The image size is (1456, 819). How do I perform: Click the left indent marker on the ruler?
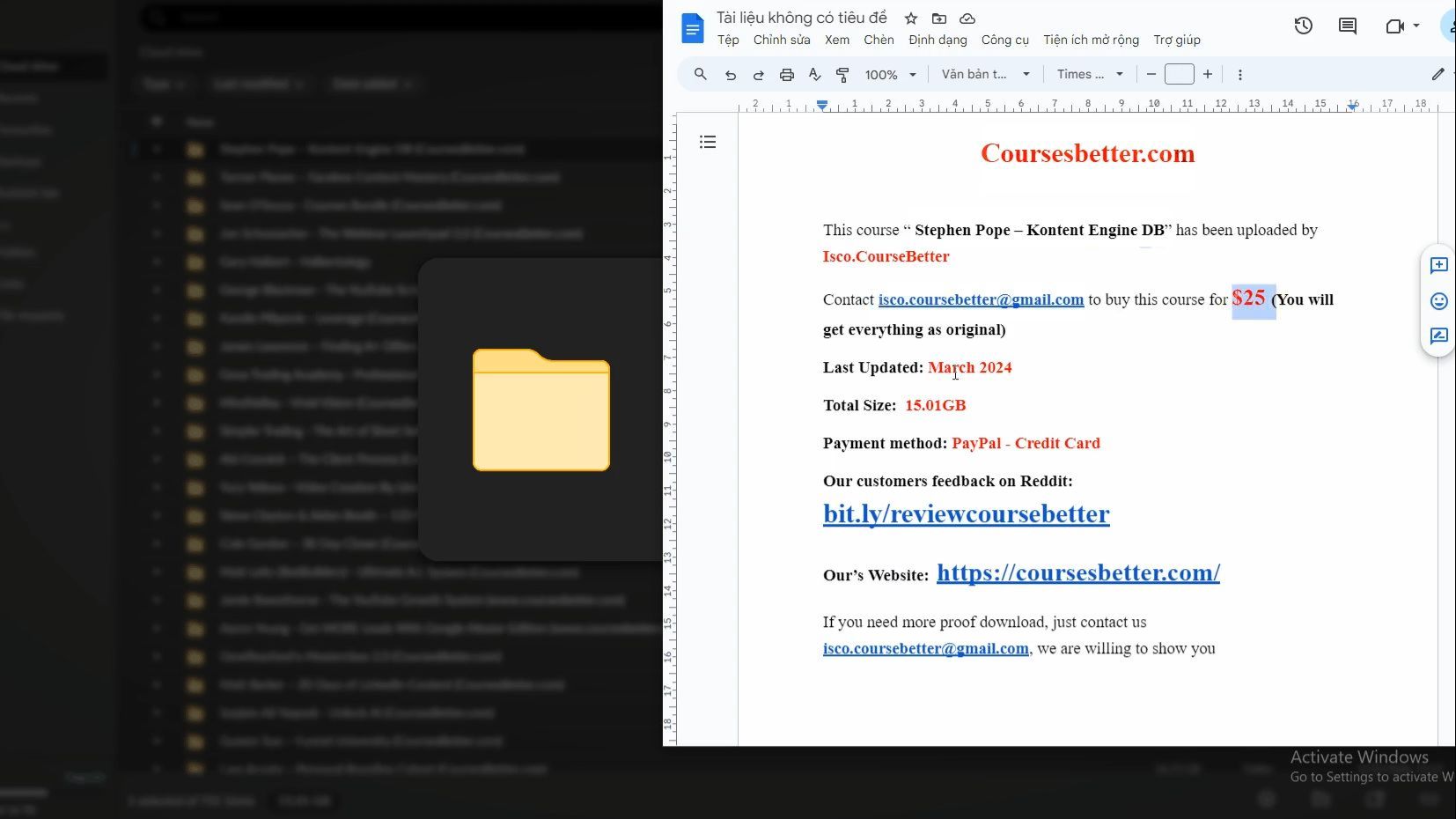[822, 105]
